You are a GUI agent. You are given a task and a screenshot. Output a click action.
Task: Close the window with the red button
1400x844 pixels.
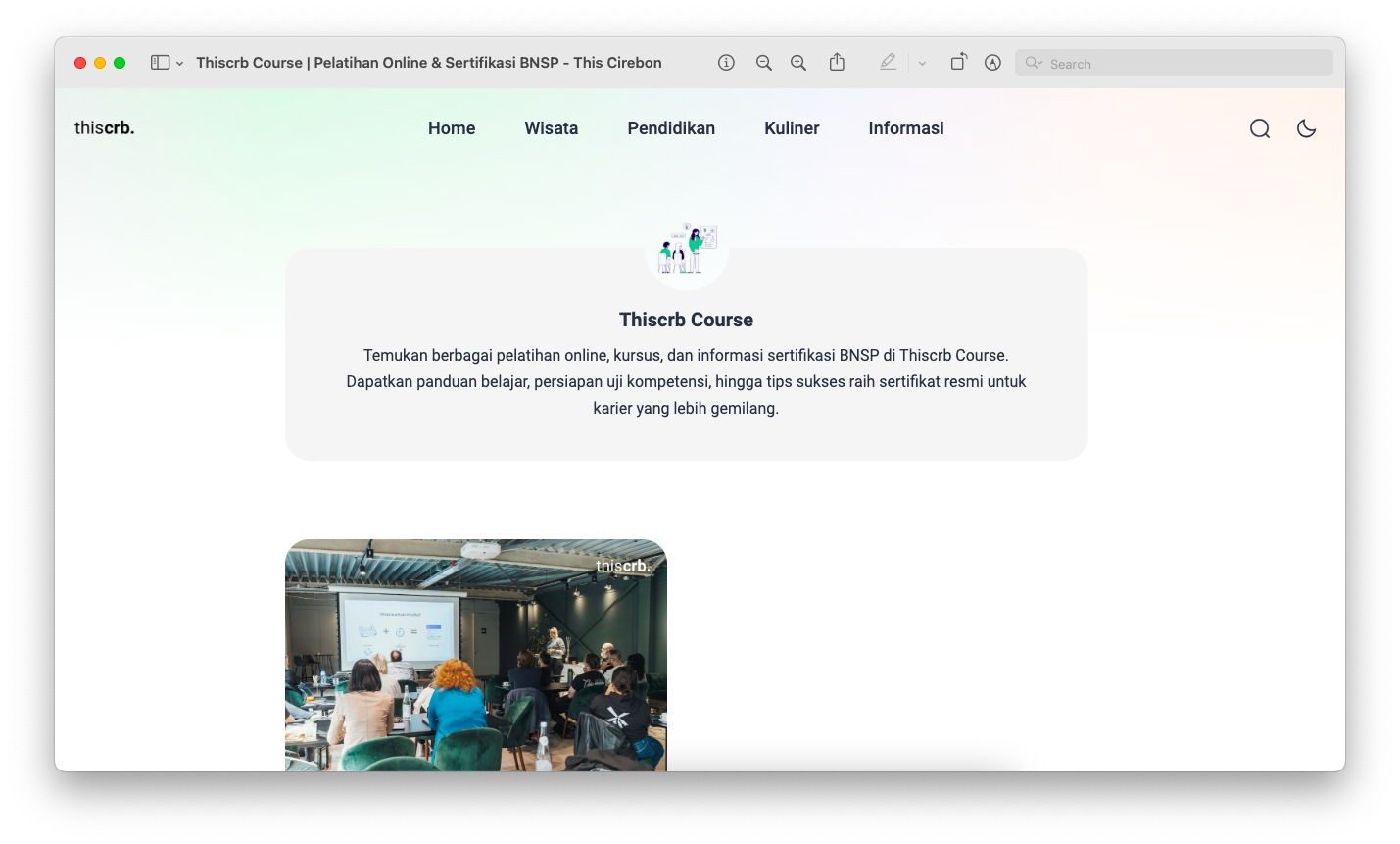click(80, 63)
